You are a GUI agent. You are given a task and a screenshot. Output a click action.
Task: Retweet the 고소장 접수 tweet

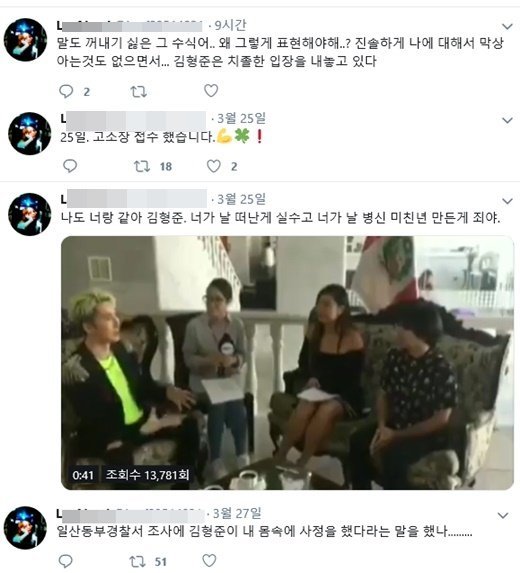(x=142, y=167)
